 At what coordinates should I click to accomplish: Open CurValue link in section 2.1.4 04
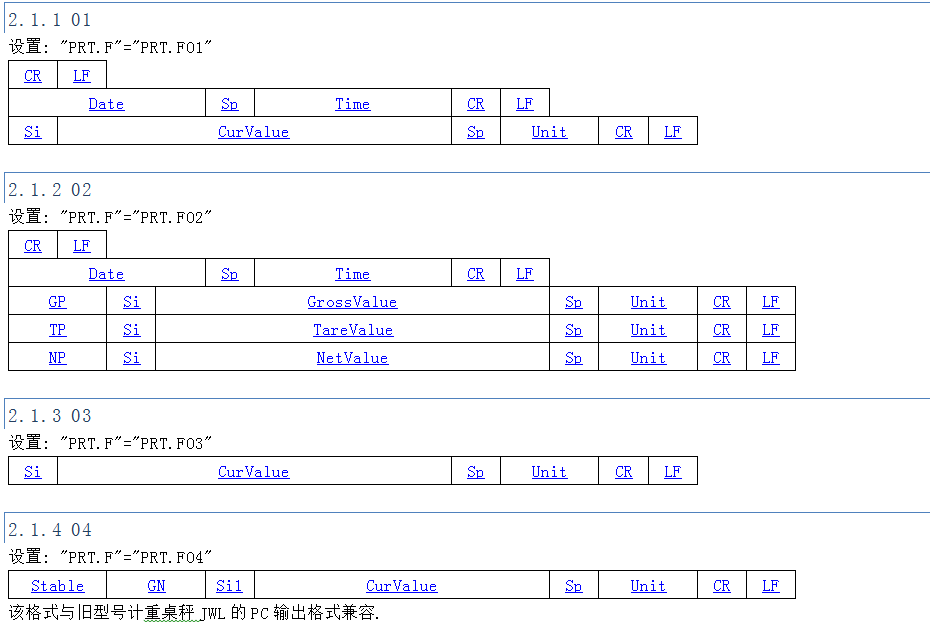[402, 586]
